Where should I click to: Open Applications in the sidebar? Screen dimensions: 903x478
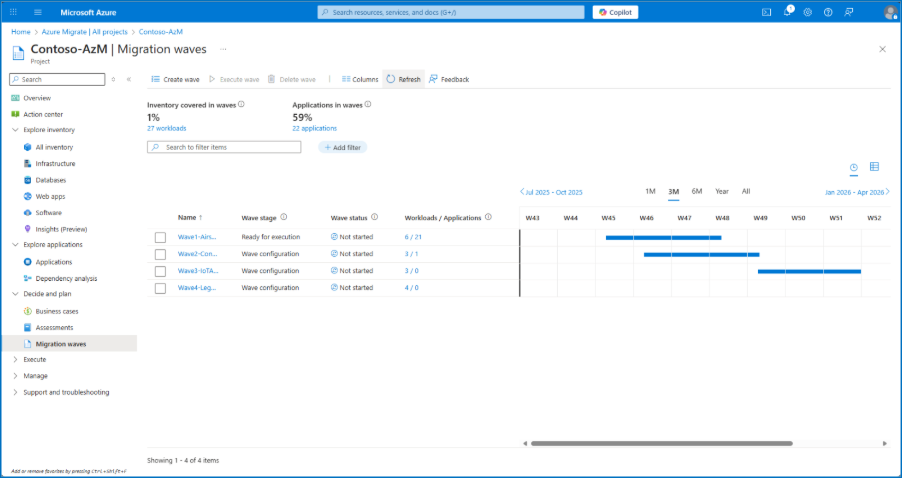click(x=54, y=262)
